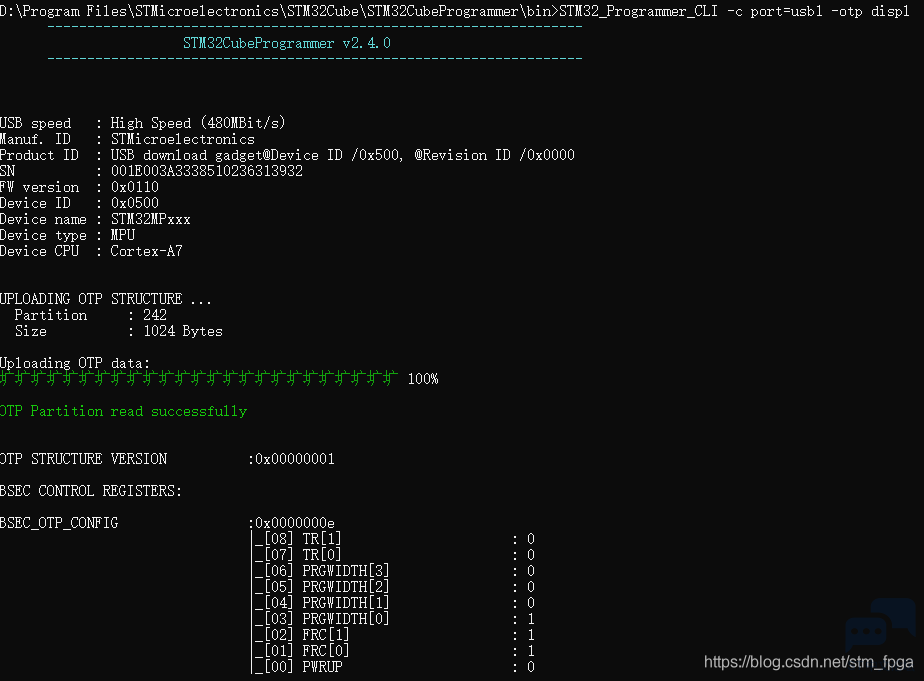Click the 0x00000001 version value

295,459
